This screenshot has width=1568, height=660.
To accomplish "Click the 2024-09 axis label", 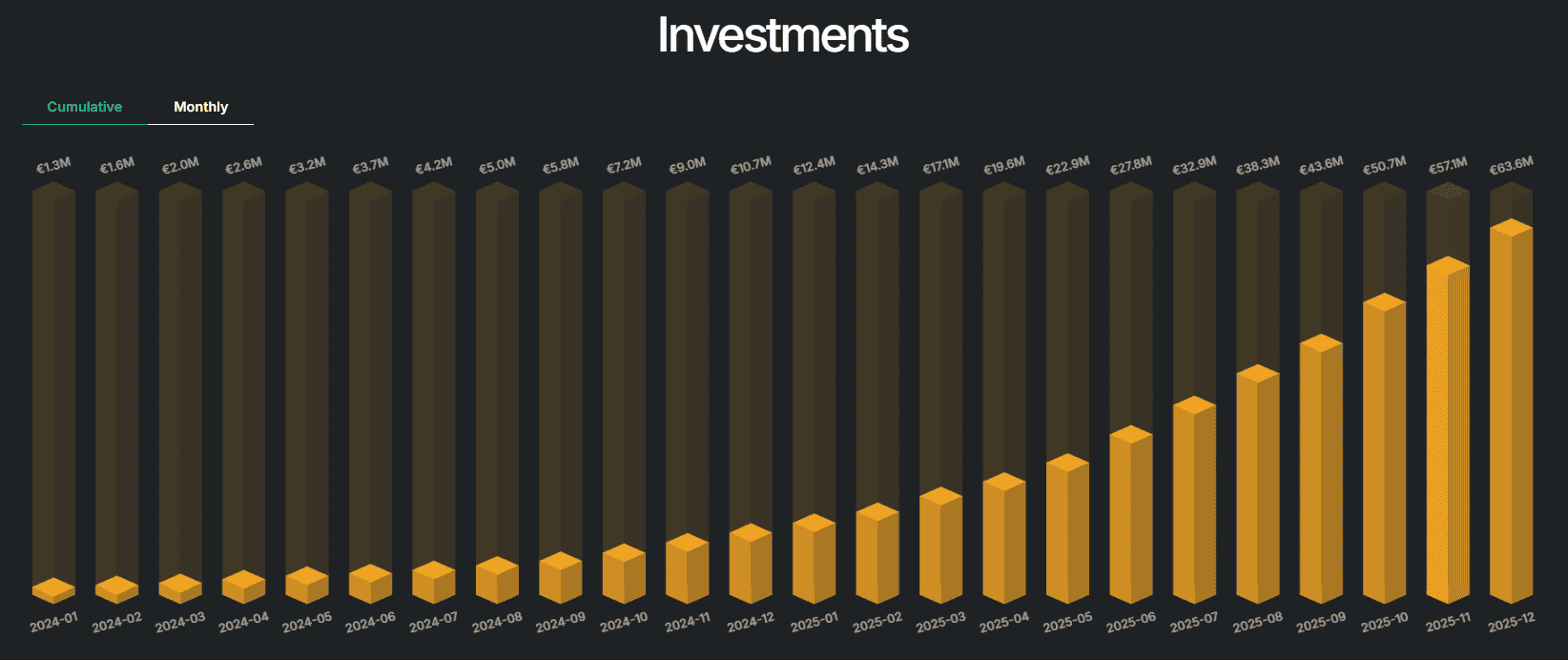I will pos(560,622).
